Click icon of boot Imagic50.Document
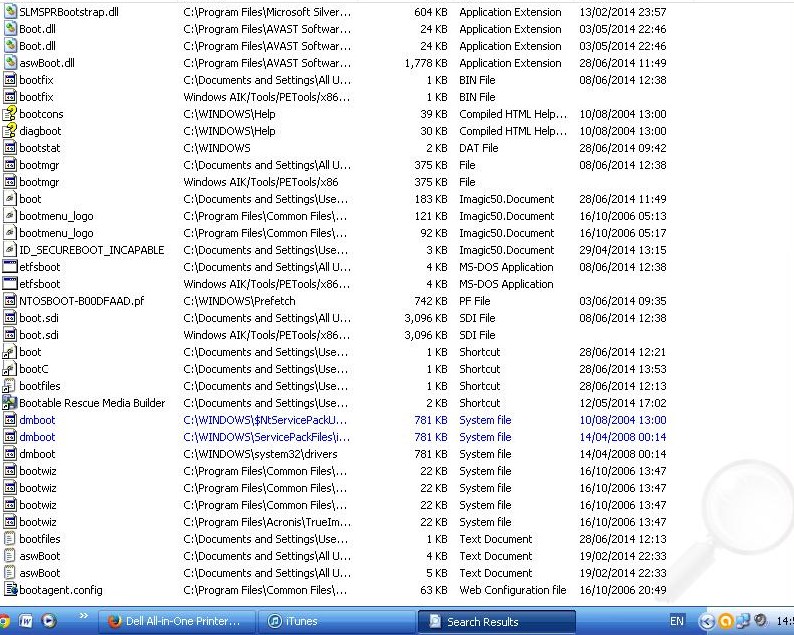794x635 pixels. (10, 199)
